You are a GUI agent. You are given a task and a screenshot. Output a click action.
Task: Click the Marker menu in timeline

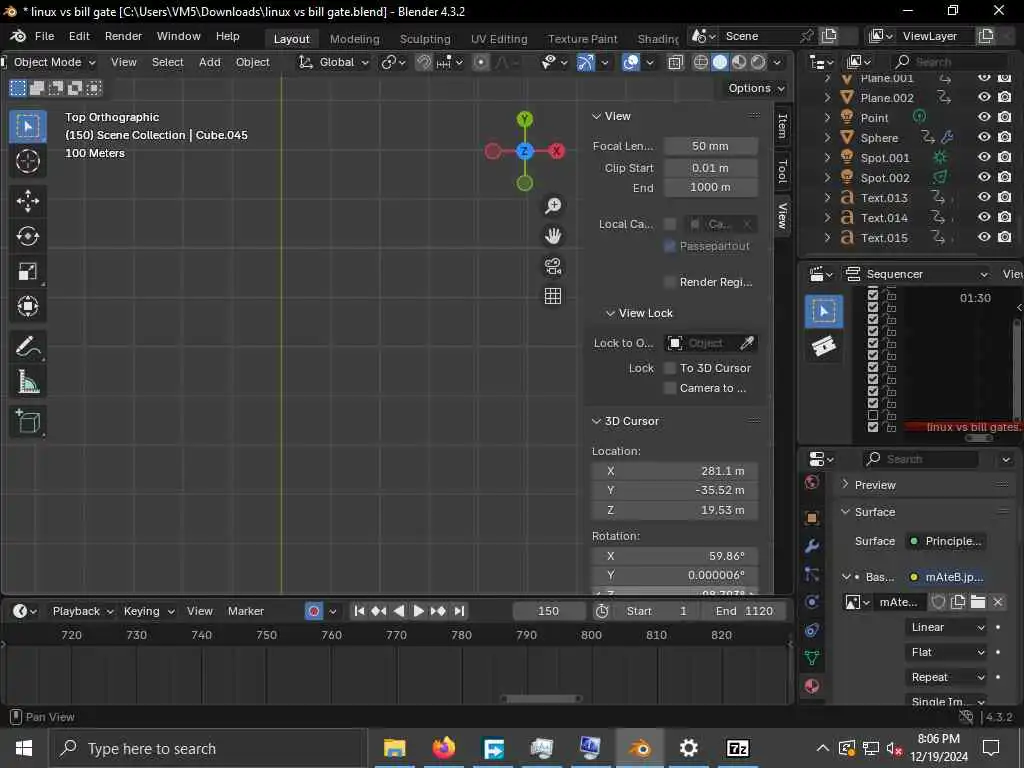coord(246,611)
